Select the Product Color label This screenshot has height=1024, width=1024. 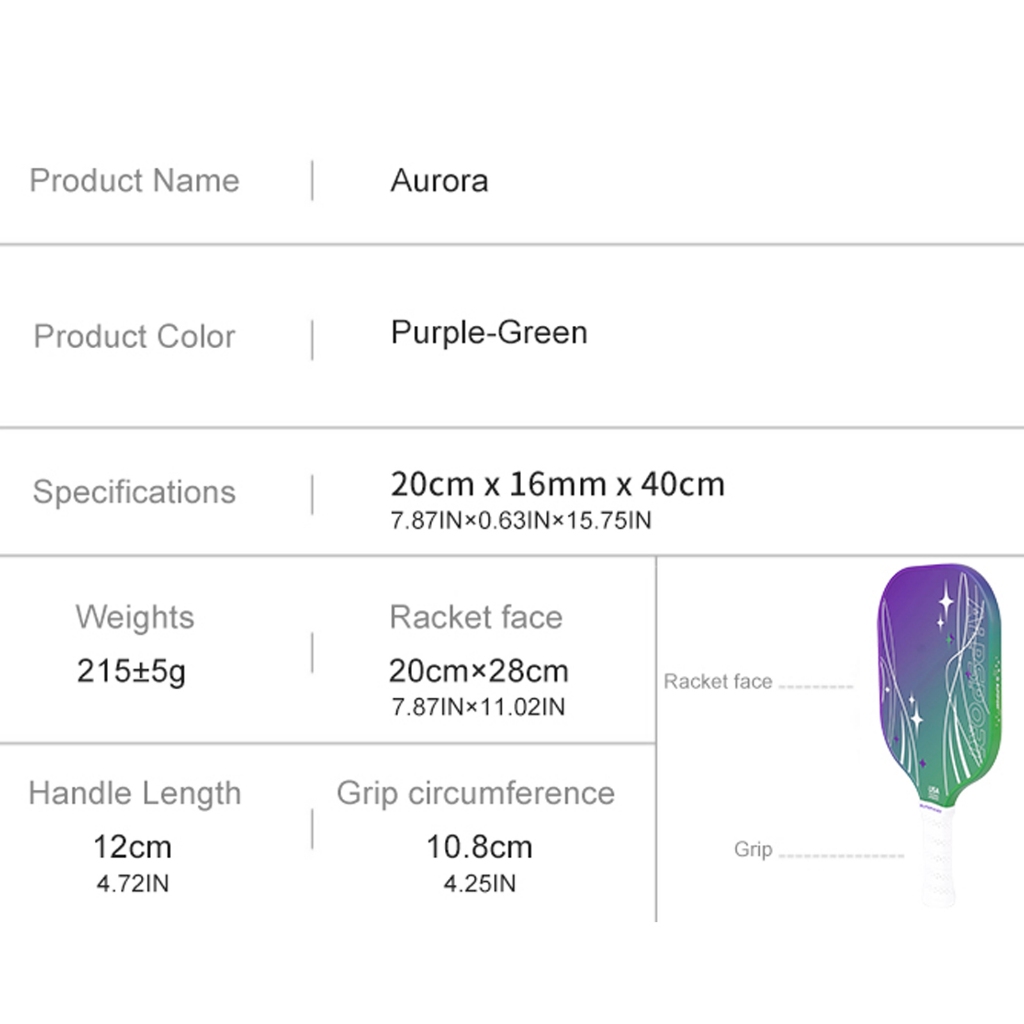tap(134, 336)
